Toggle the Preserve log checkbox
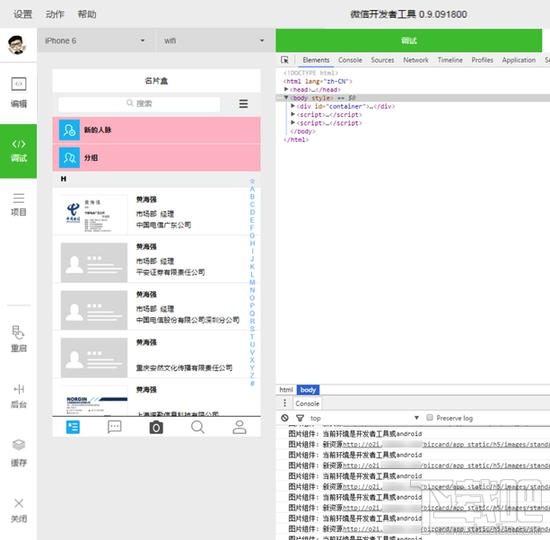The height and width of the screenshot is (540, 550). 429,417
